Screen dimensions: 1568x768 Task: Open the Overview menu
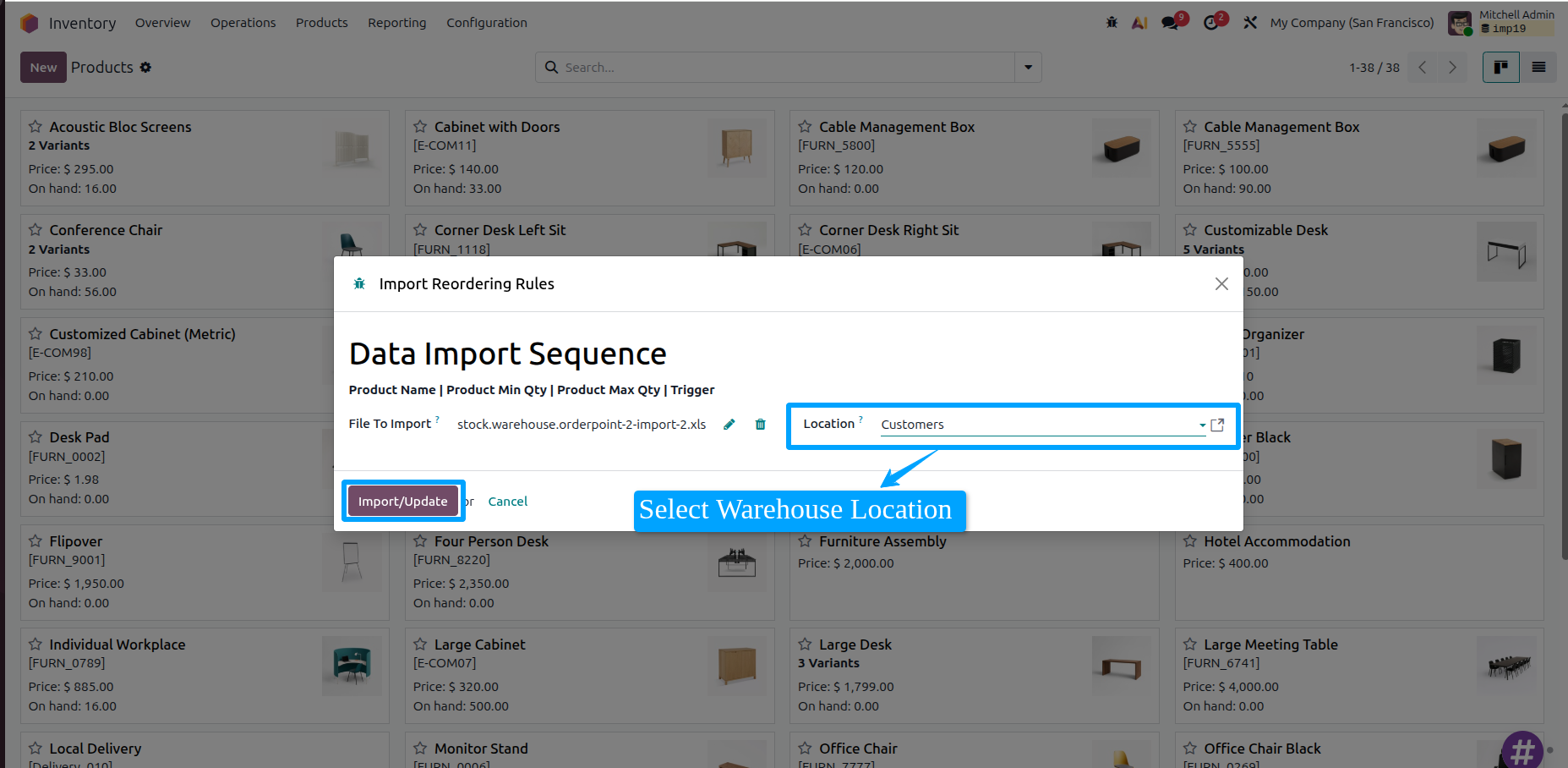click(x=162, y=23)
